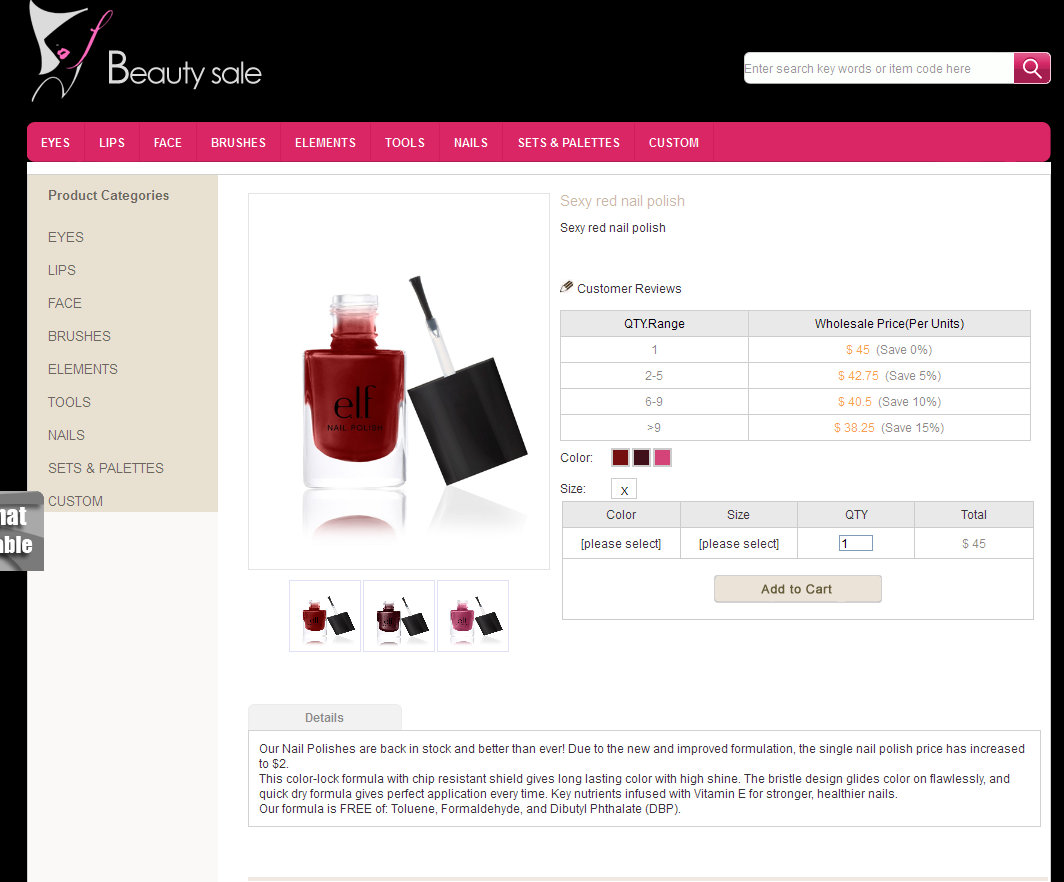Screen dimensions: 1064x882
Task: Click the $ 38.25 (Save 15%) price cell
Action: coord(889,427)
